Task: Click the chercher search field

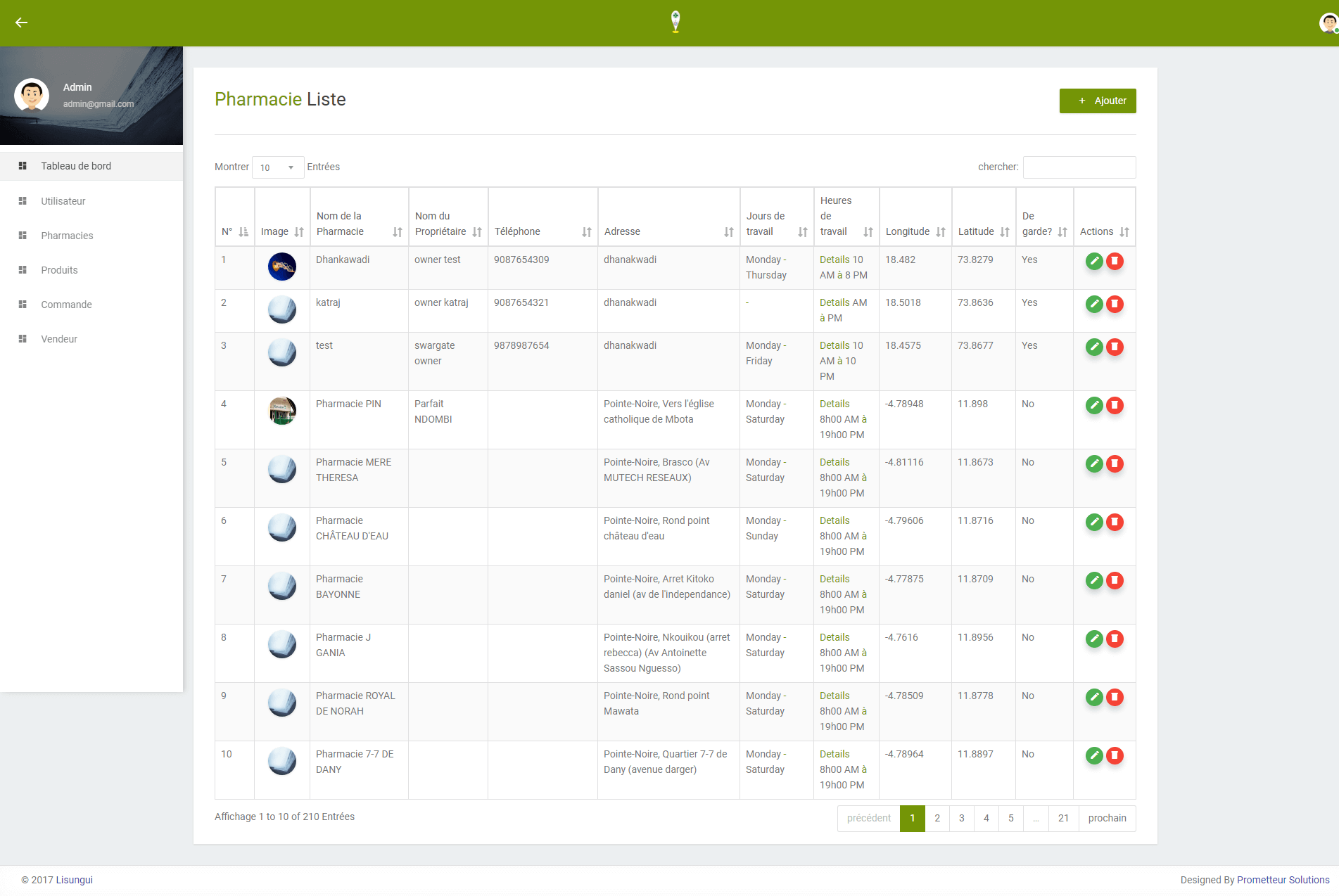Action: [x=1079, y=167]
